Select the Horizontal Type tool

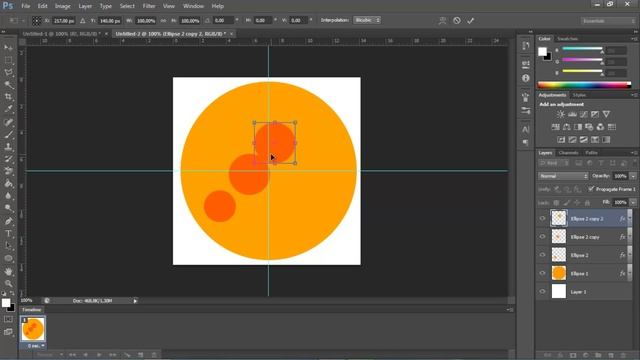8,233
